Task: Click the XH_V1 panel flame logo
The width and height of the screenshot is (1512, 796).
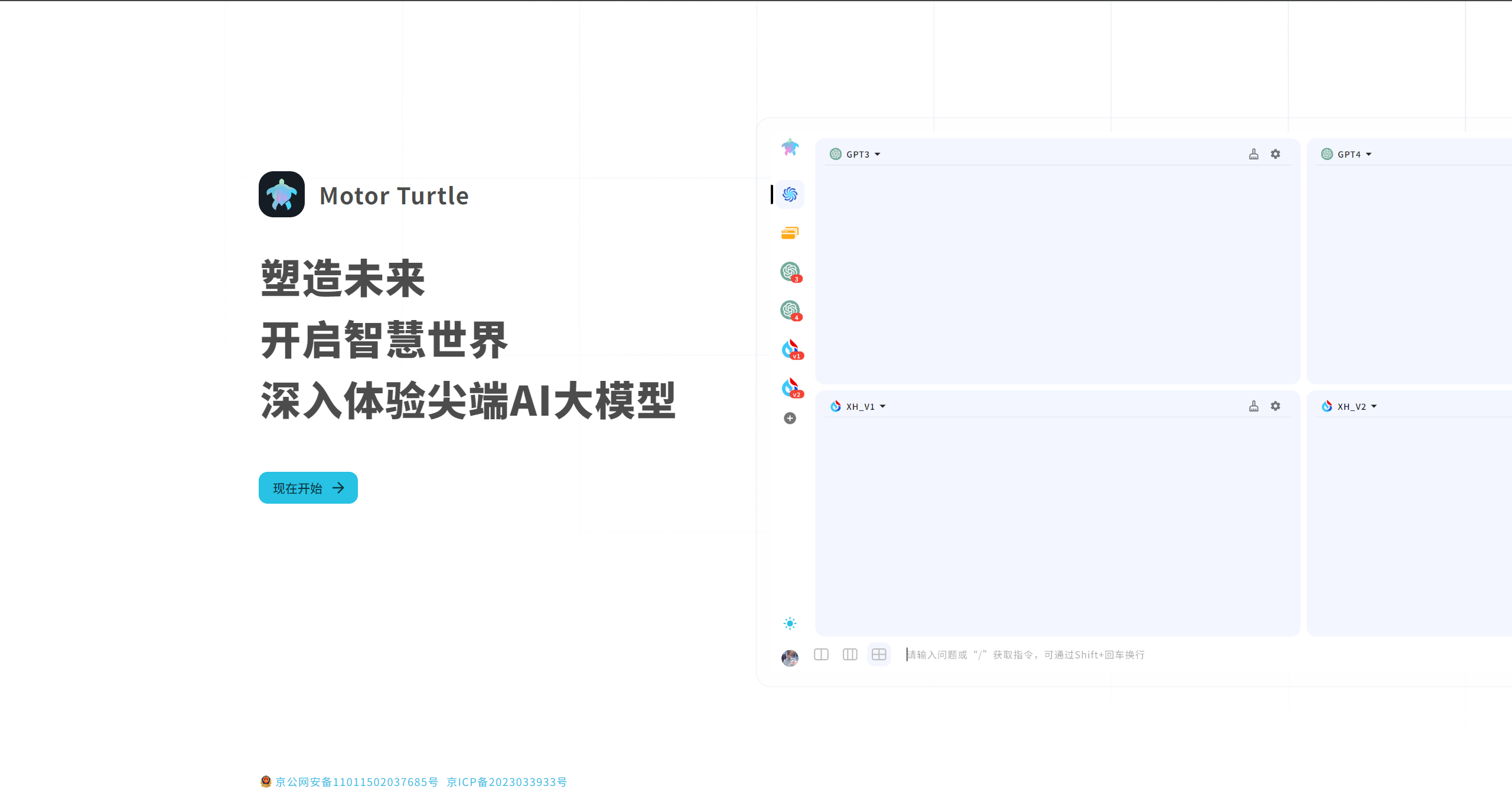Action: pos(836,406)
